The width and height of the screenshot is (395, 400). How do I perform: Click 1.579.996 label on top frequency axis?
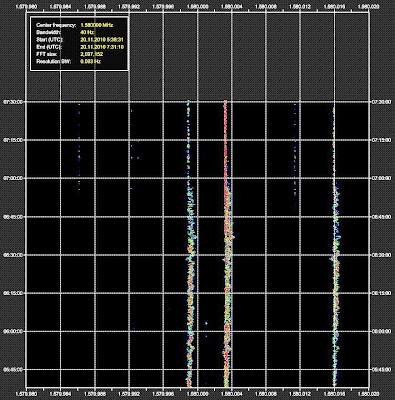163,6
